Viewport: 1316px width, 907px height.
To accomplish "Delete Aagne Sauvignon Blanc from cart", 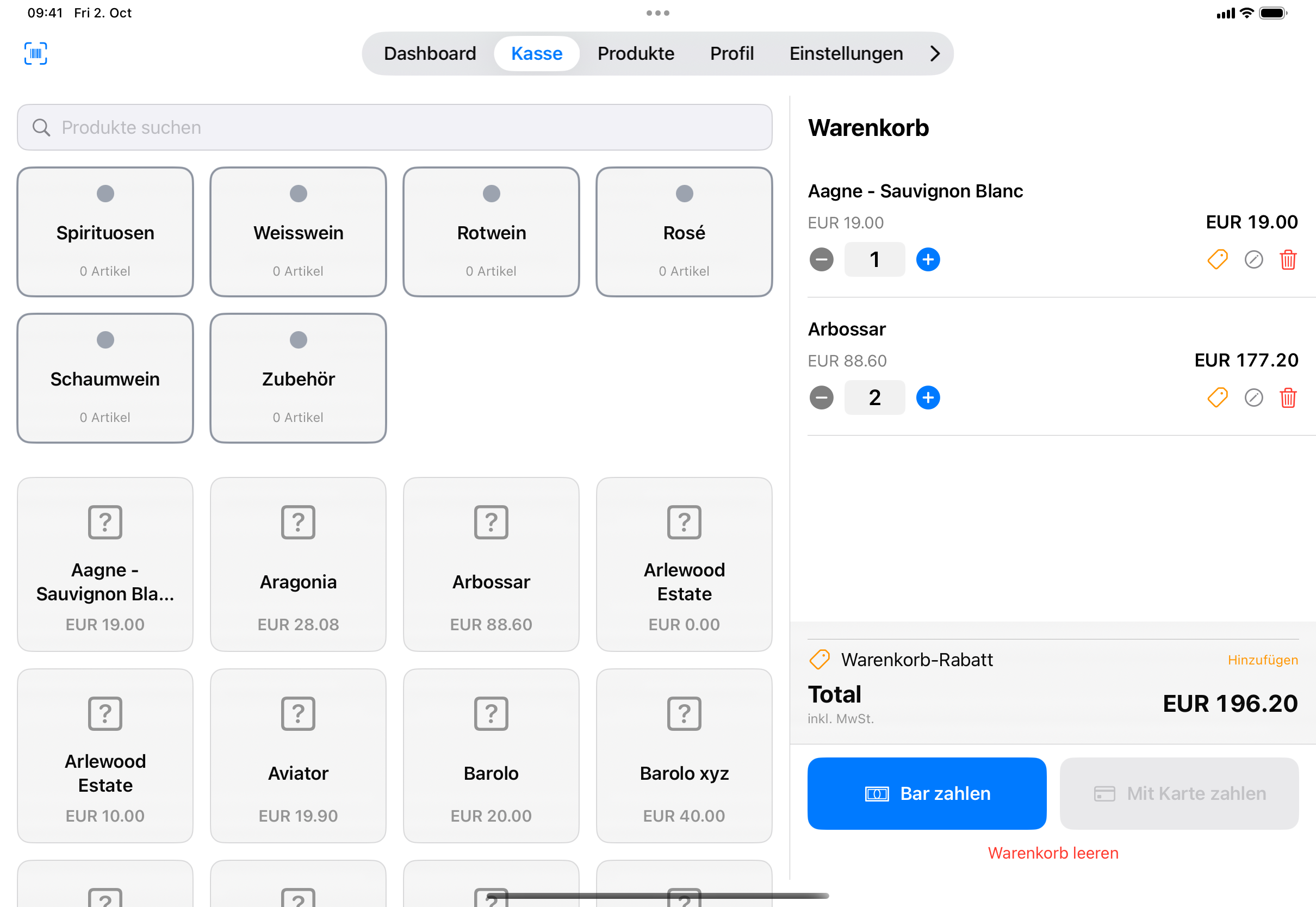I will (x=1288, y=260).
